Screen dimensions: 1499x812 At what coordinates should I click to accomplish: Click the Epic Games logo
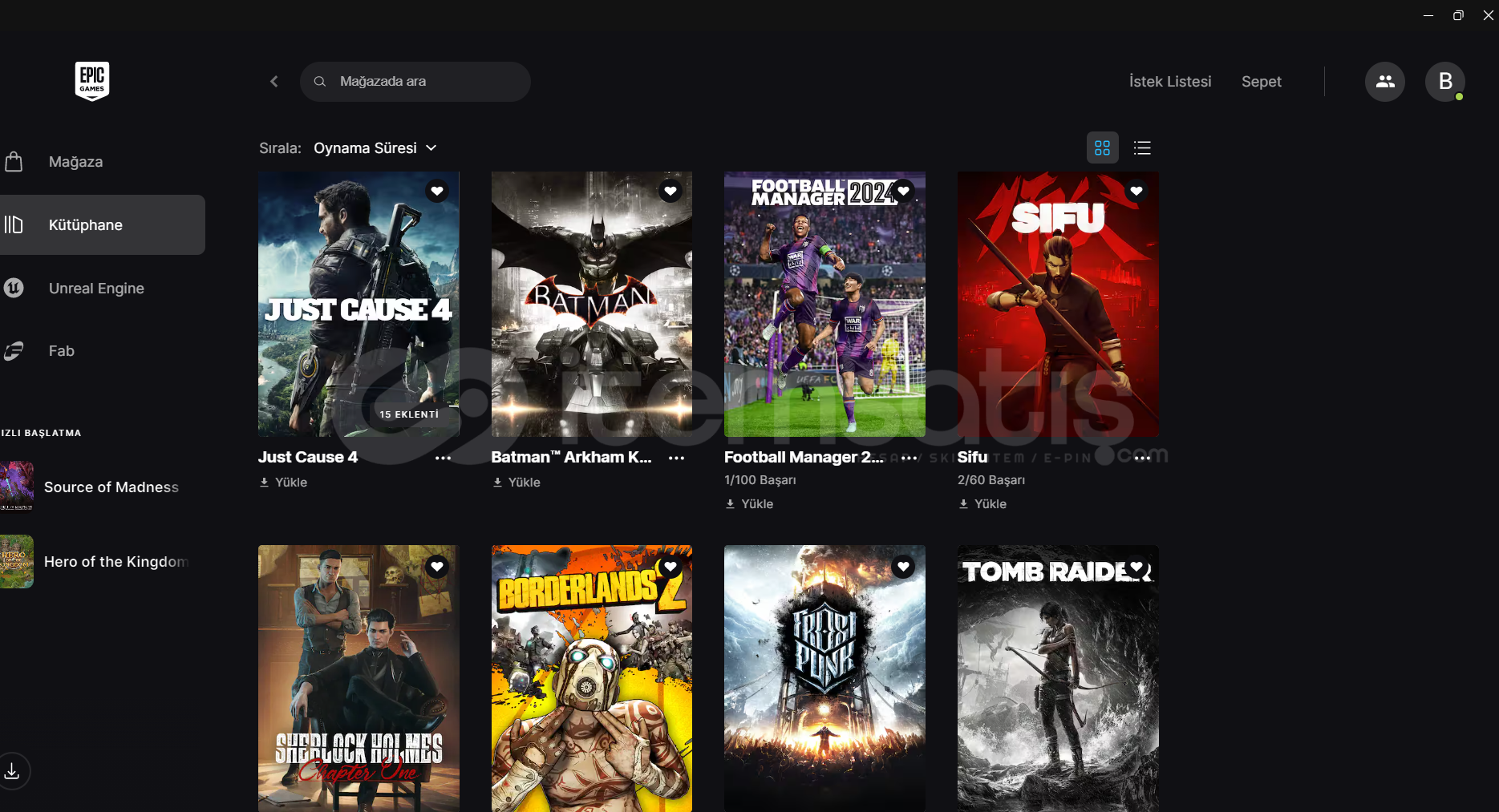[x=92, y=81]
